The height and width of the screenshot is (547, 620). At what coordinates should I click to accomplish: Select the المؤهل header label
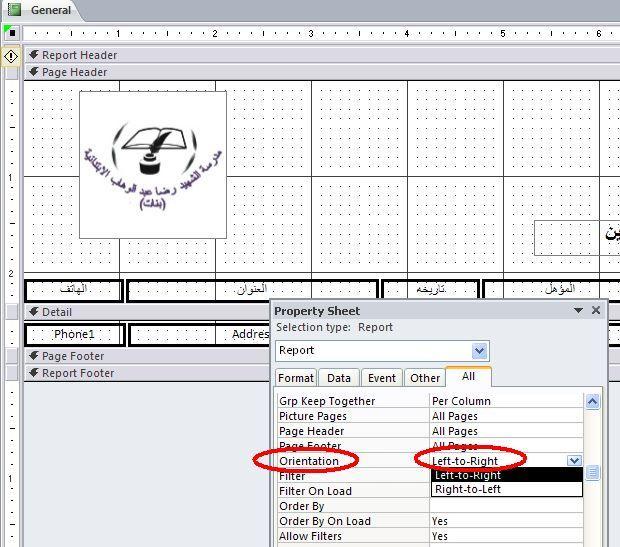click(x=552, y=290)
